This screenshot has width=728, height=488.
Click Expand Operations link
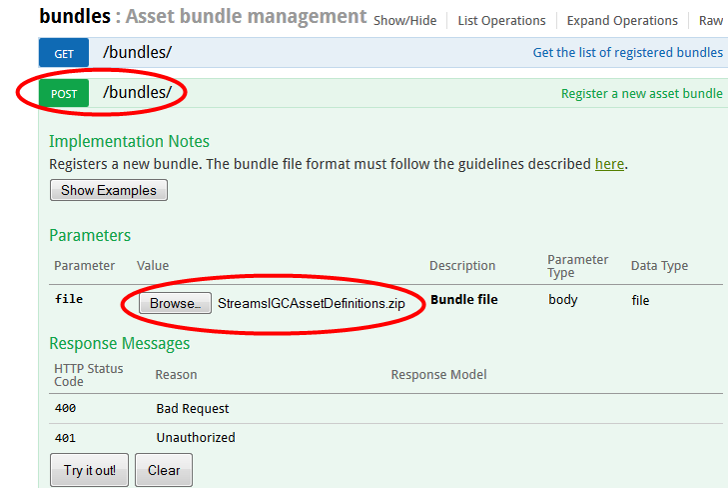(621, 20)
